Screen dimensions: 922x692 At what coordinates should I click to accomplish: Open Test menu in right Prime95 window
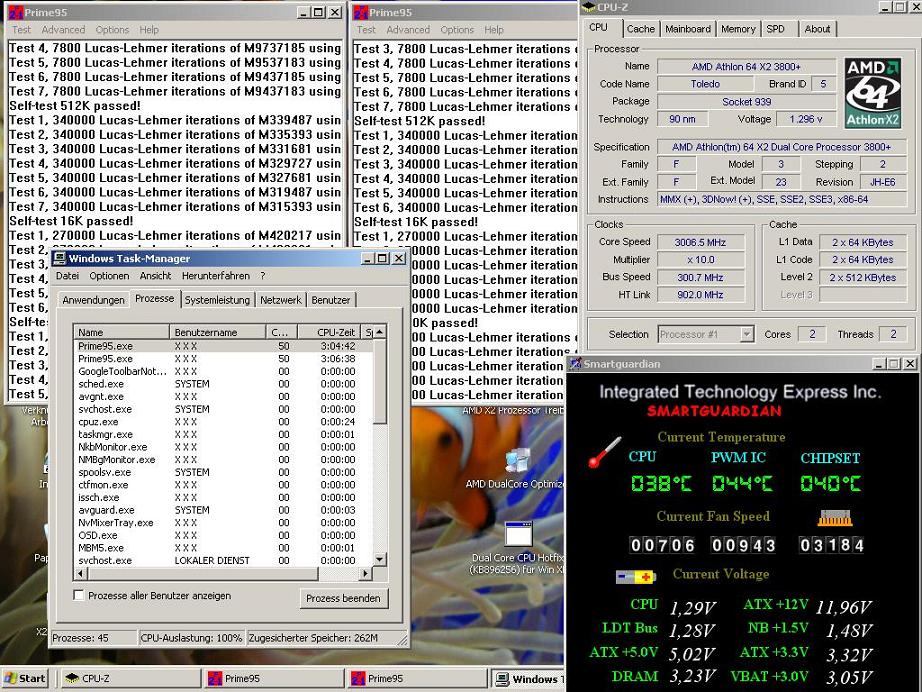coord(366,29)
